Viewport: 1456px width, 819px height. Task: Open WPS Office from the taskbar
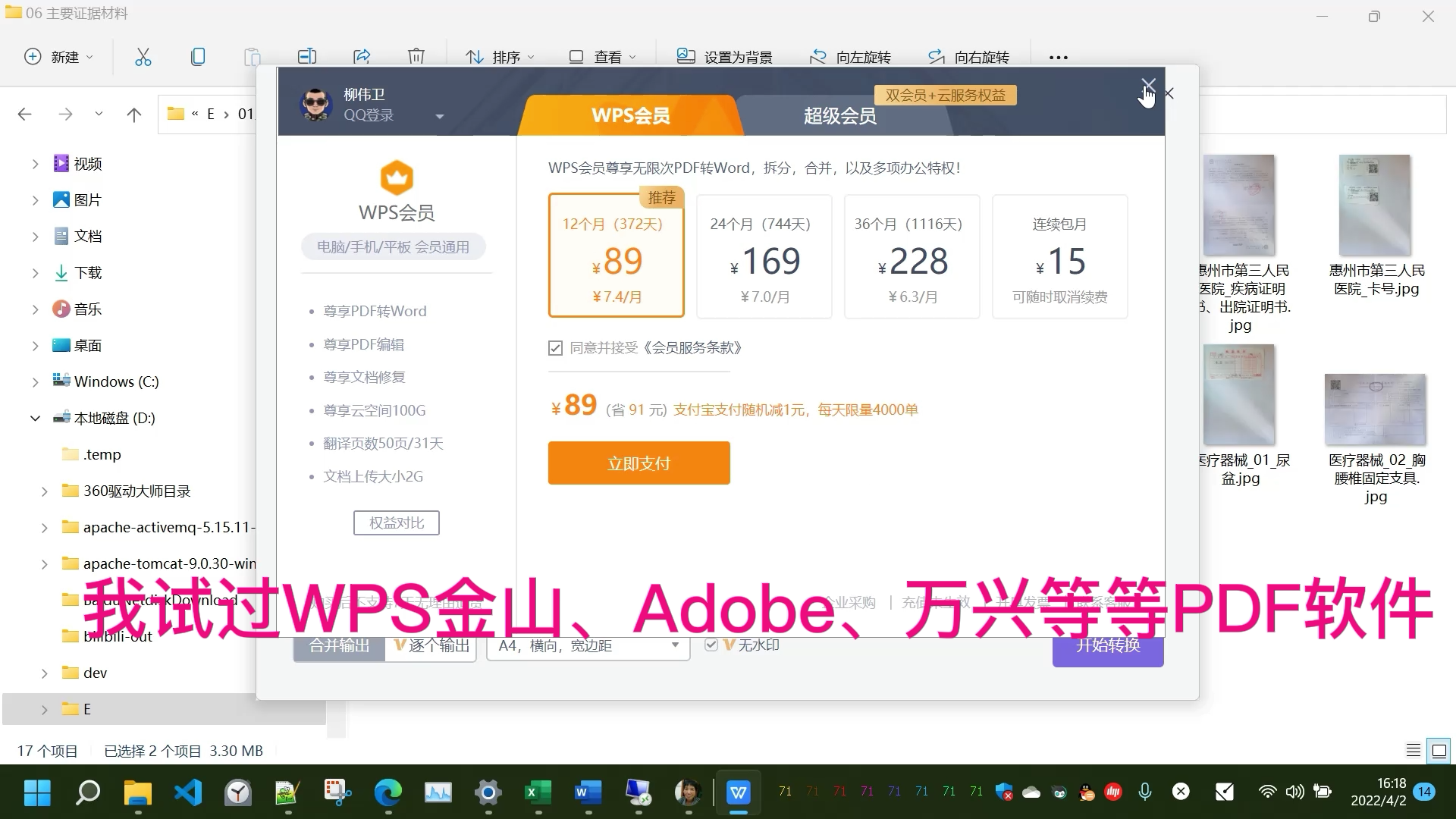[738, 793]
